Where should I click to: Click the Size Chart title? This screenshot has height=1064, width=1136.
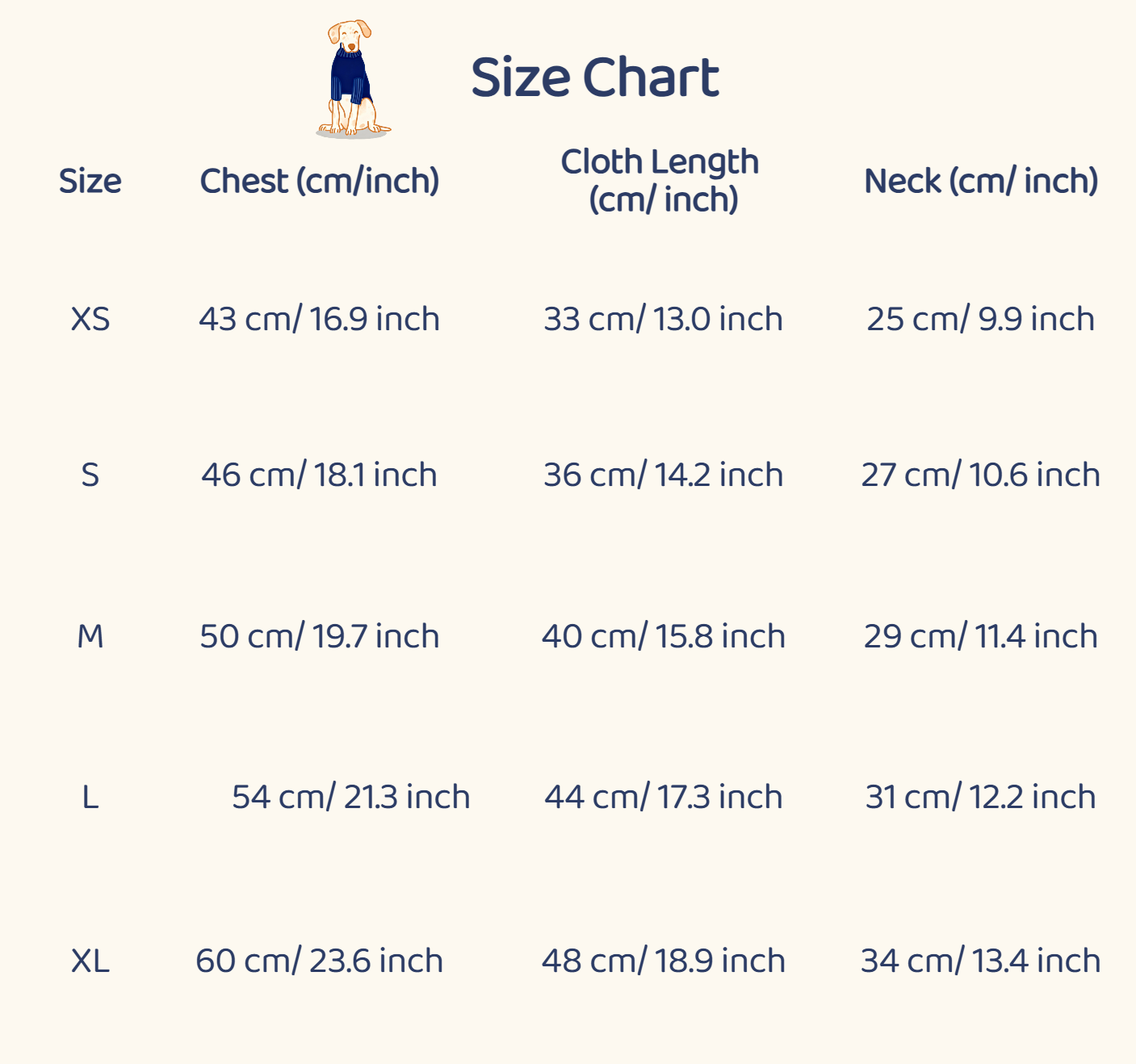click(x=594, y=78)
